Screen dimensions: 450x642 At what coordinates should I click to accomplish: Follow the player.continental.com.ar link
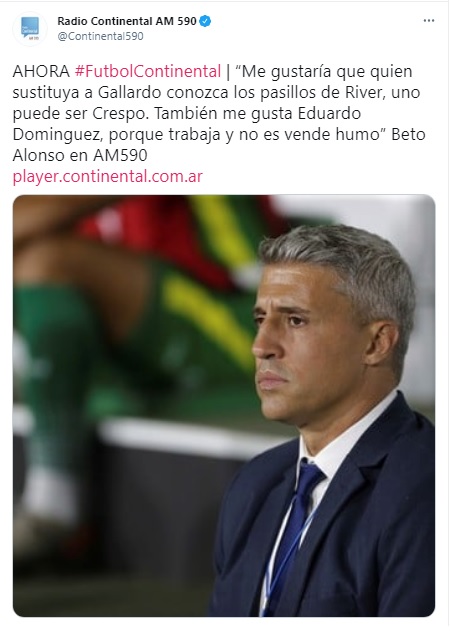pos(108,176)
